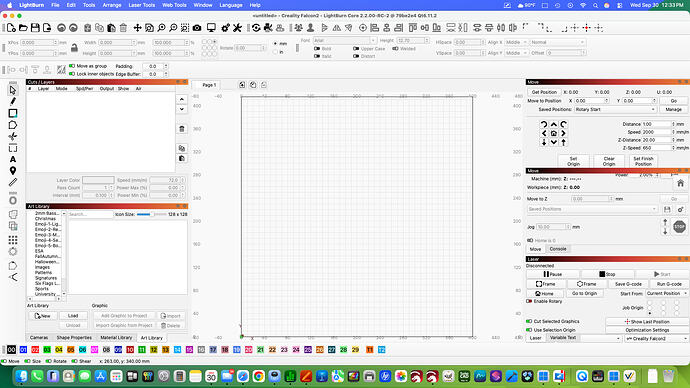Switch to the Shape Properties tab

(x=74, y=337)
